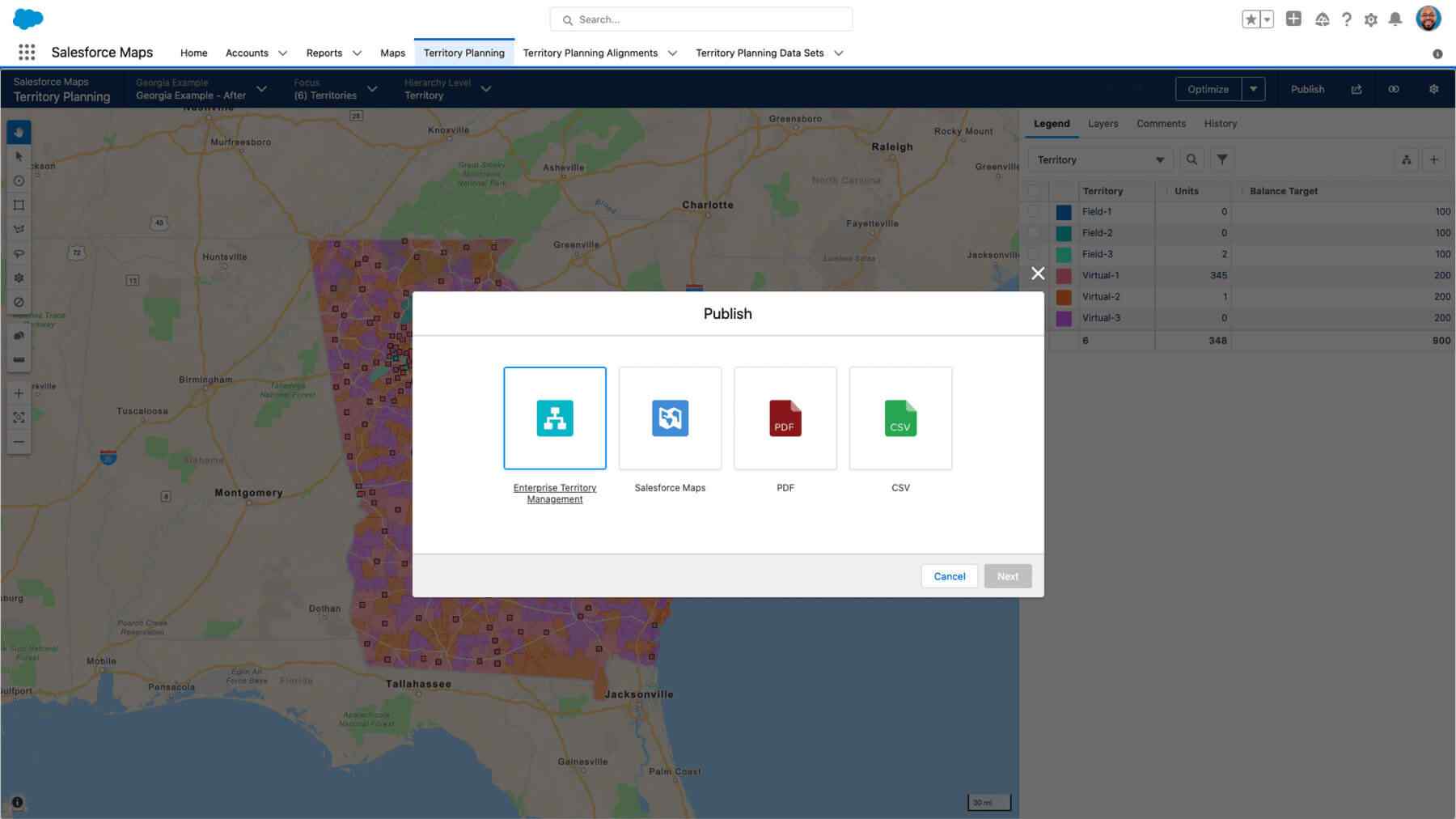Select the circle selection tool
The width and height of the screenshot is (1456, 819).
point(19,180)
